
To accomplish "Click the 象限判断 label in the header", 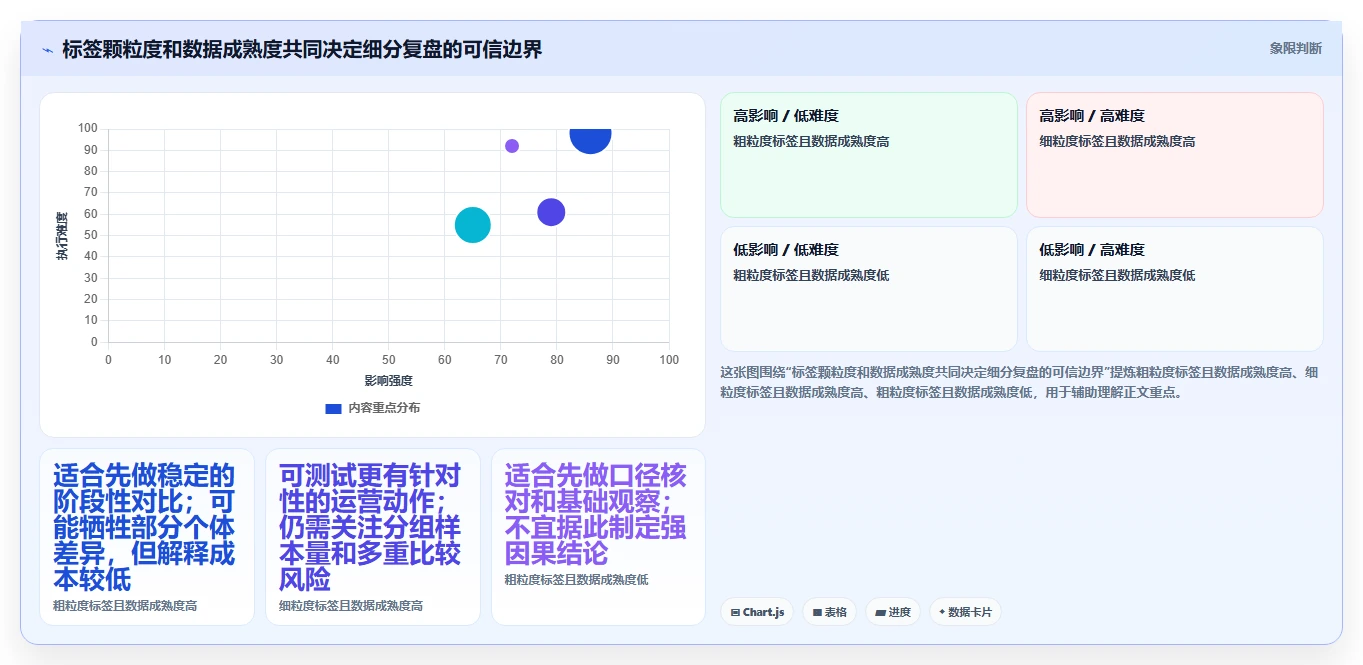I will click(x=1295, y=48).
